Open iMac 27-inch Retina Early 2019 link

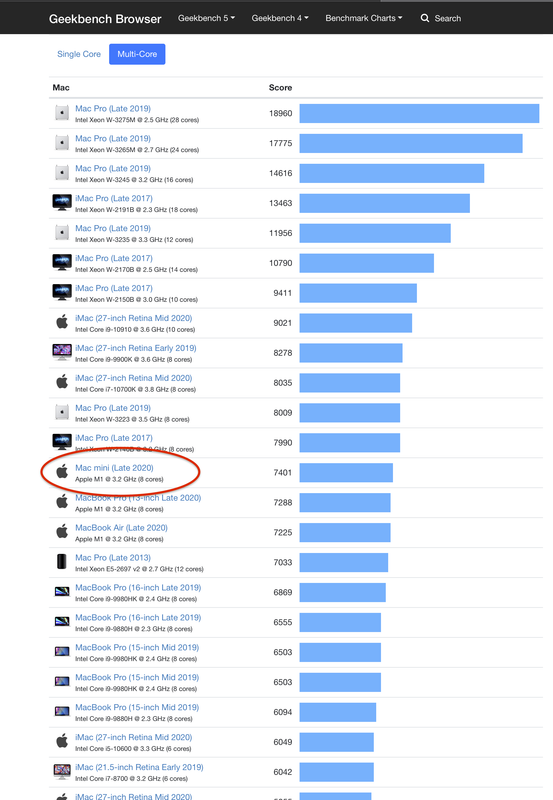[x=136, y=348]
